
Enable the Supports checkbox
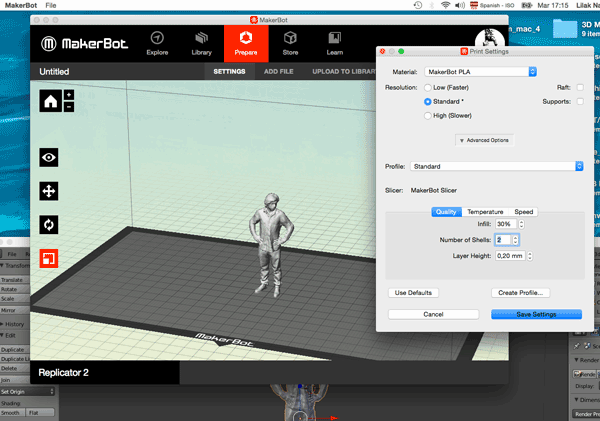580,101
